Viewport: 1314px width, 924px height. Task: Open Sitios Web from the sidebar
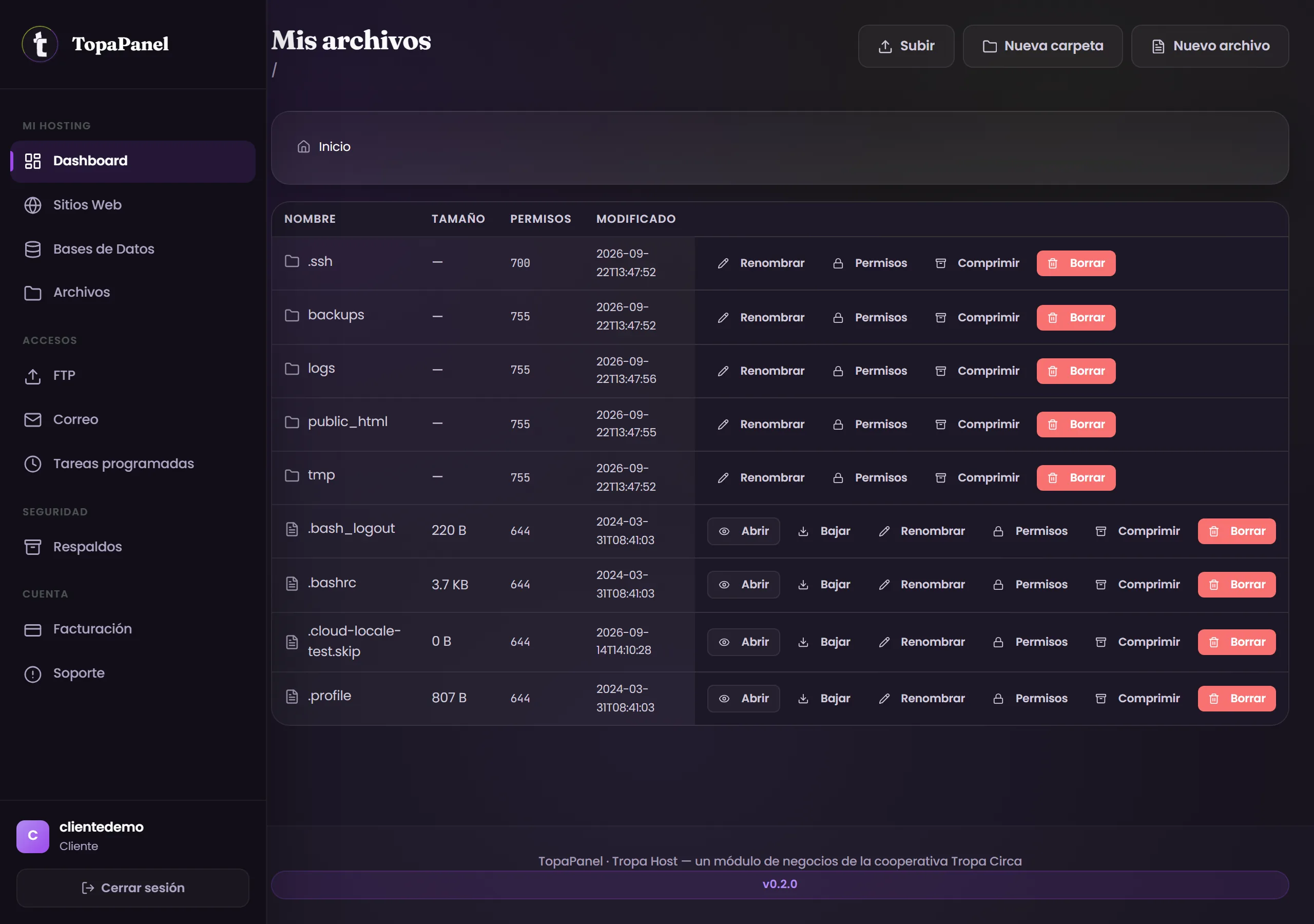click(133, 205)
